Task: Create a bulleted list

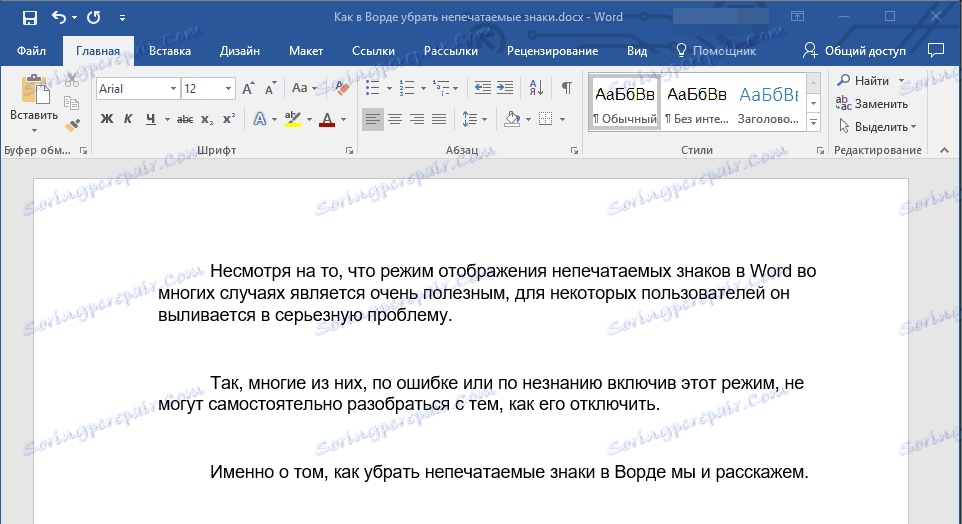Action: 372,88
